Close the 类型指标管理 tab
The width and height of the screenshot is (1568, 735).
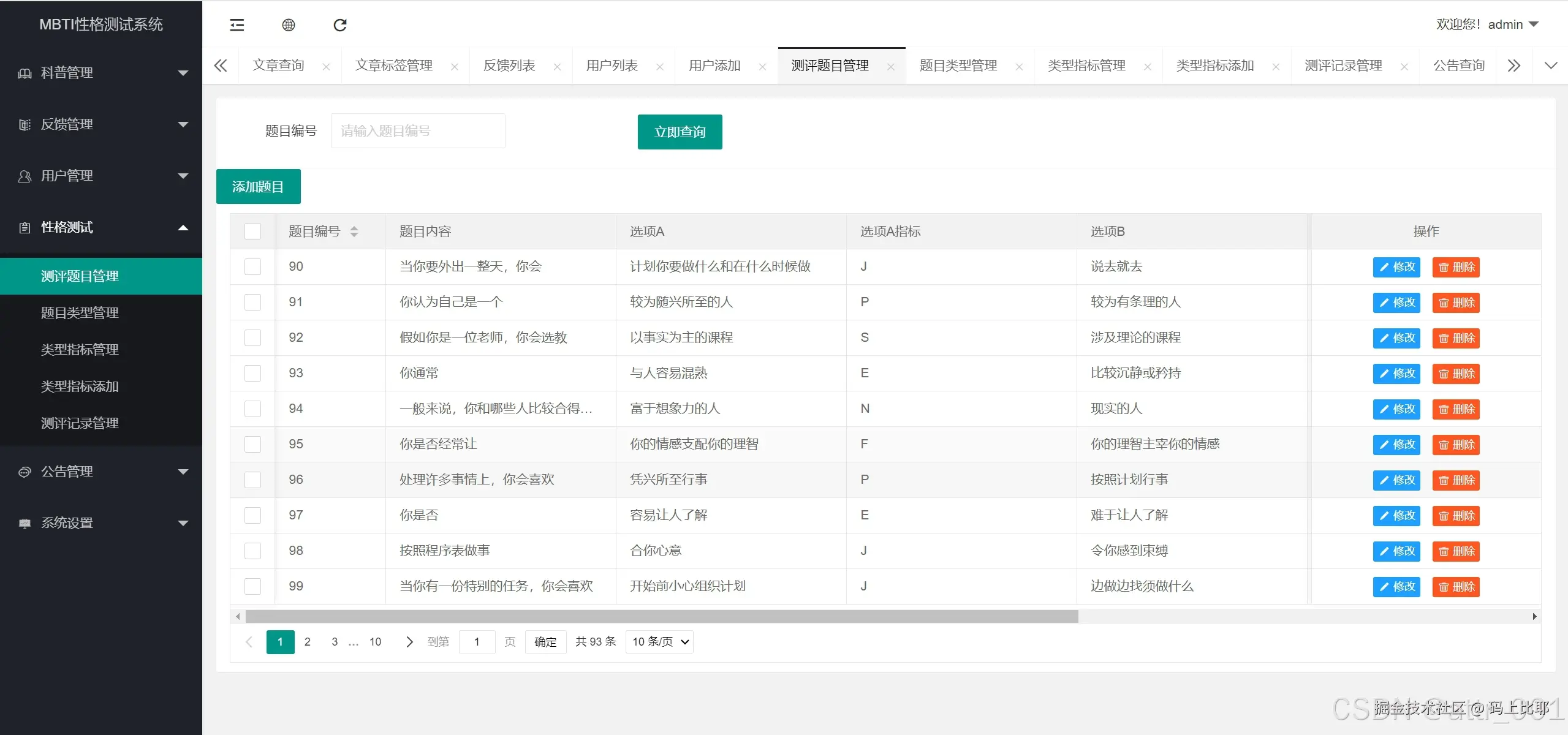1148,67
